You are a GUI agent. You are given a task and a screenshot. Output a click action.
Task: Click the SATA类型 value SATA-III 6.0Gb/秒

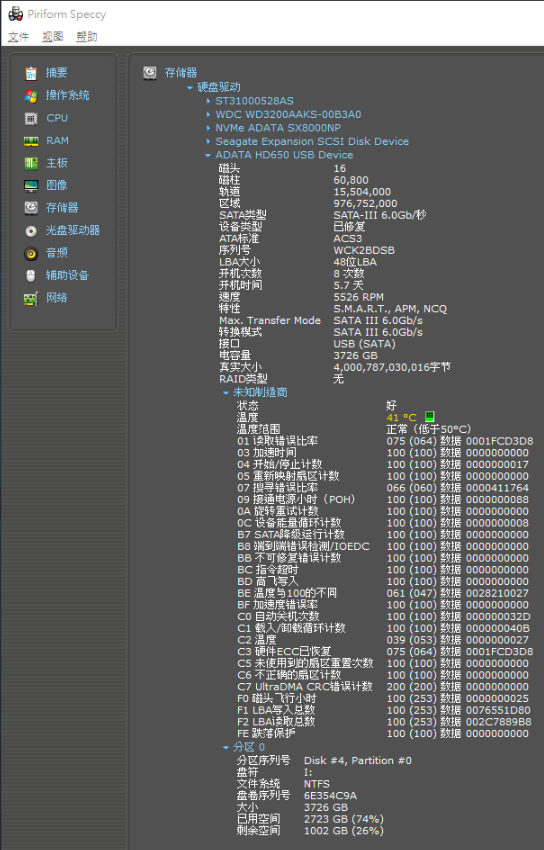tap(380, 215)
